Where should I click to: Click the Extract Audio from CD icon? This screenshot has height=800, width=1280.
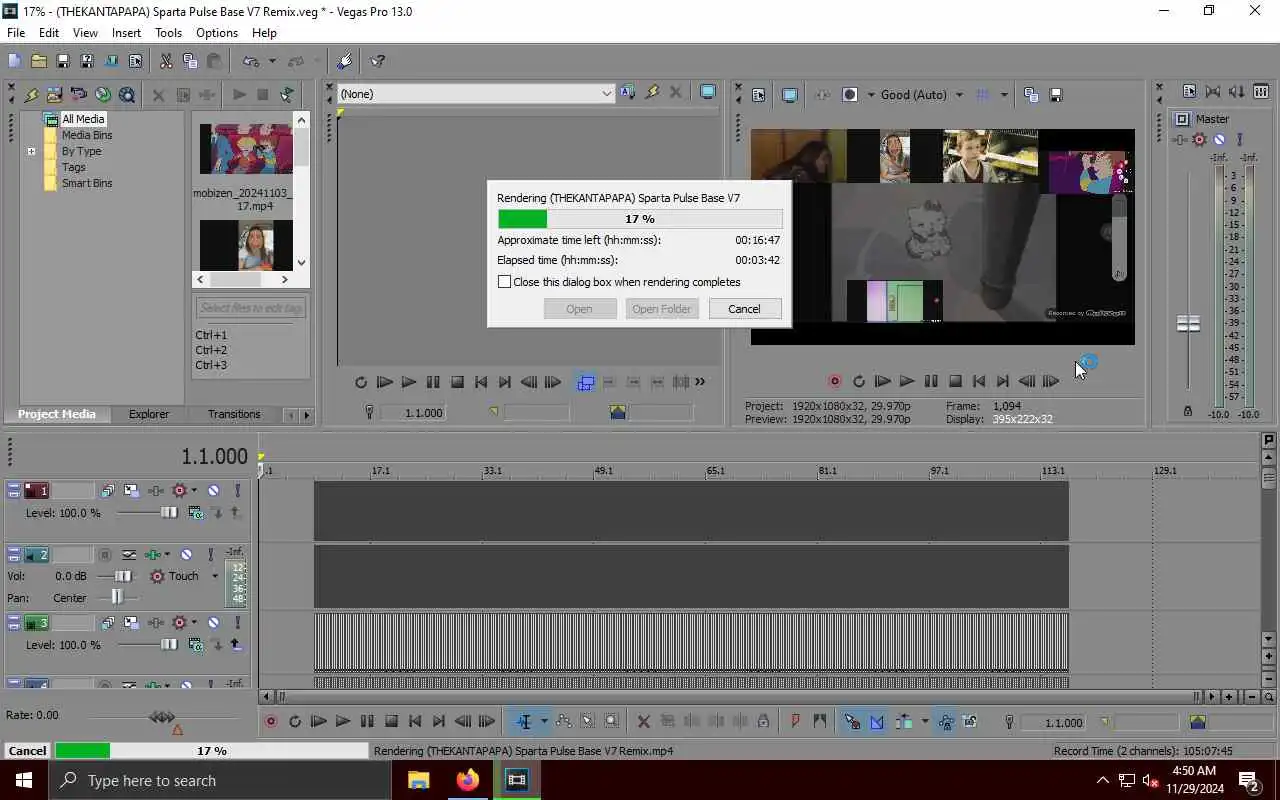[x=102, y=95]
